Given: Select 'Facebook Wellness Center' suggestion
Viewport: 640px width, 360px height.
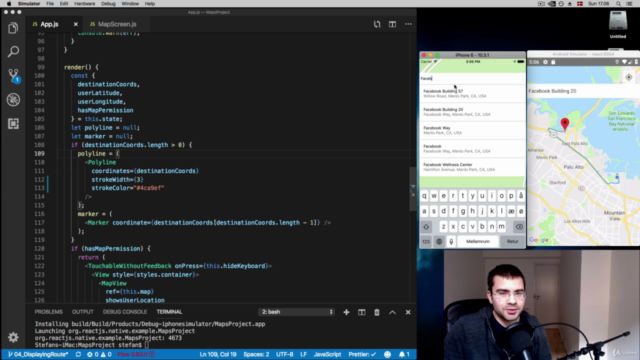Looking at the screenshot, I should (472, 167).
